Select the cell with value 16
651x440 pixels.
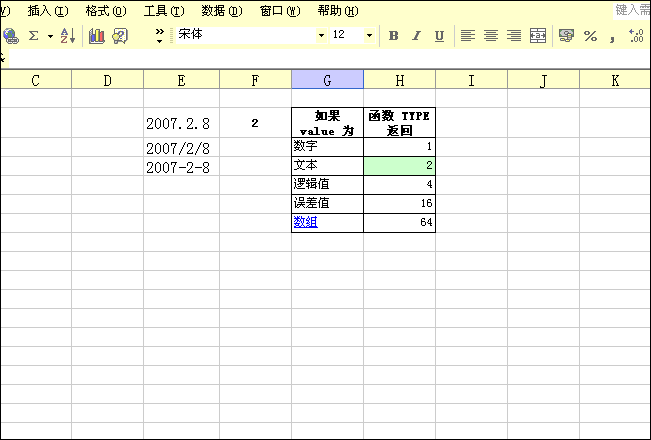coord(399,204)
